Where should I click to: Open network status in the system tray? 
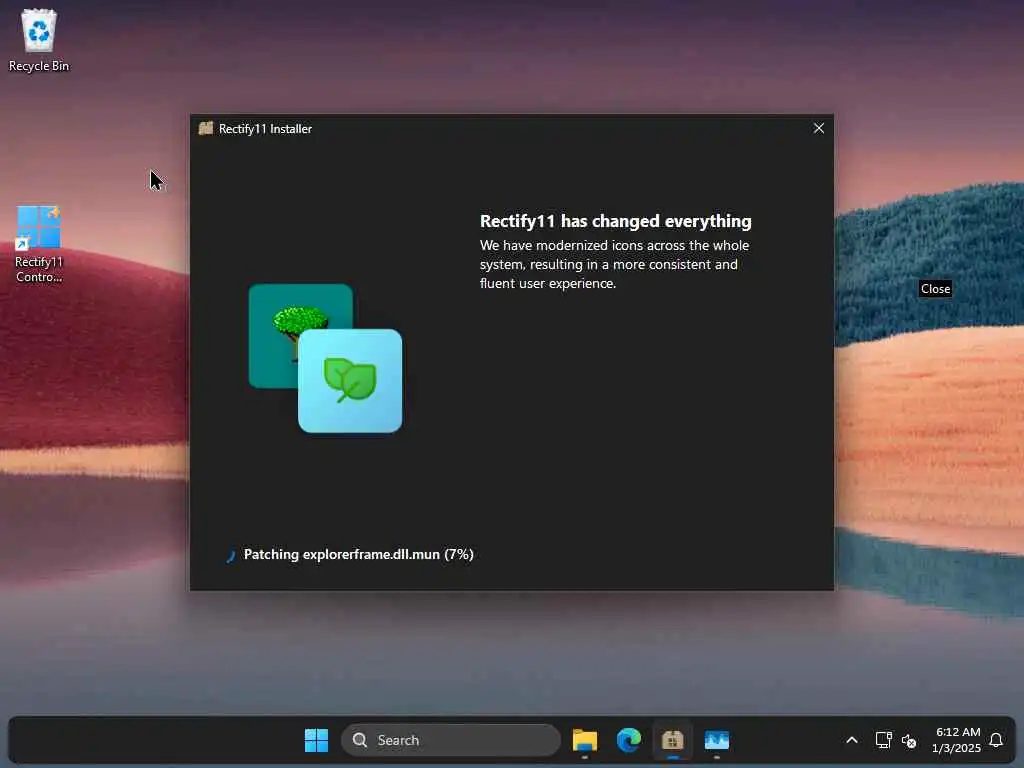point(883,740)
